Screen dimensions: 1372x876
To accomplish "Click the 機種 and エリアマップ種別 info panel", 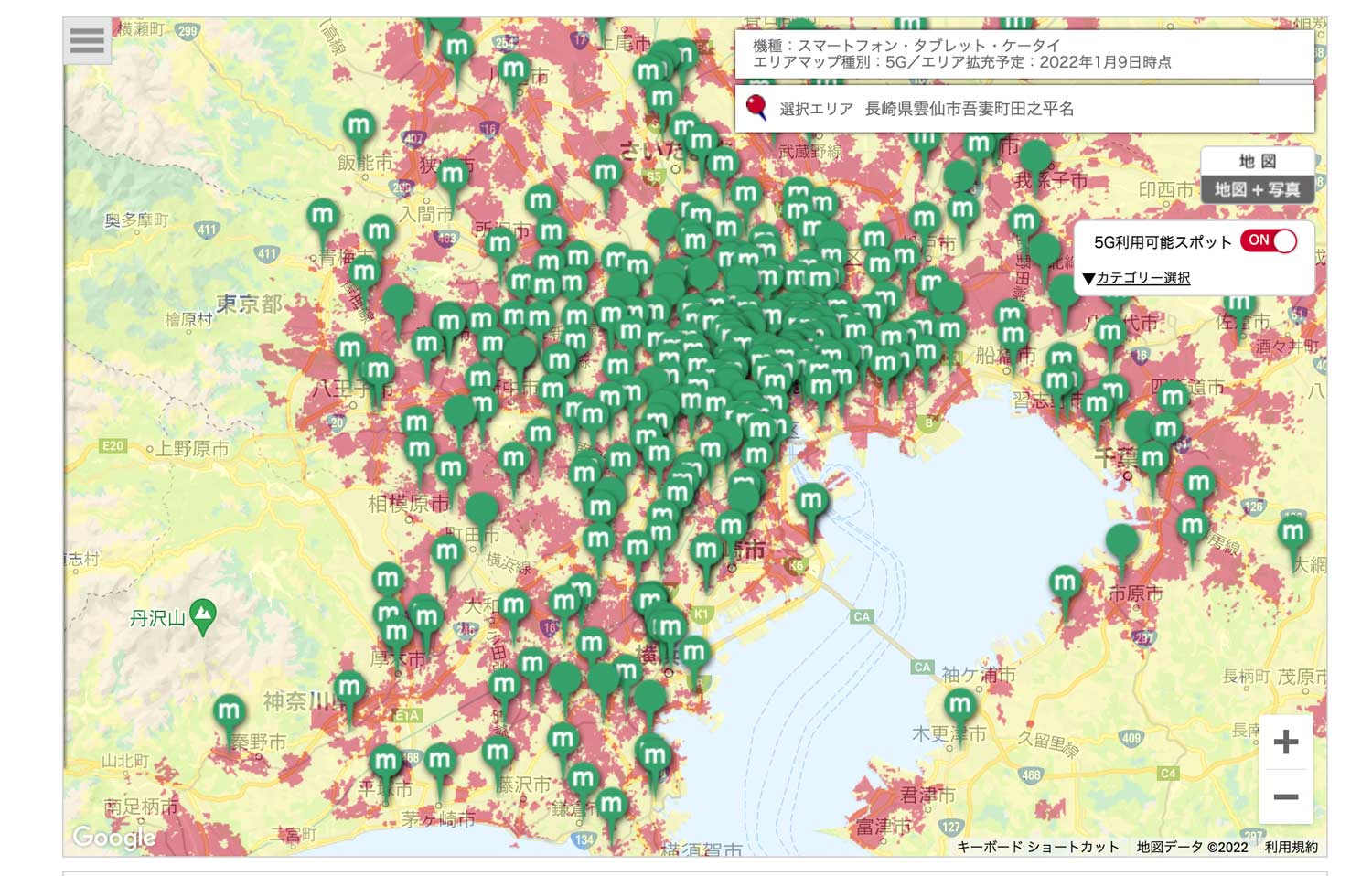I will [1024, 54].
